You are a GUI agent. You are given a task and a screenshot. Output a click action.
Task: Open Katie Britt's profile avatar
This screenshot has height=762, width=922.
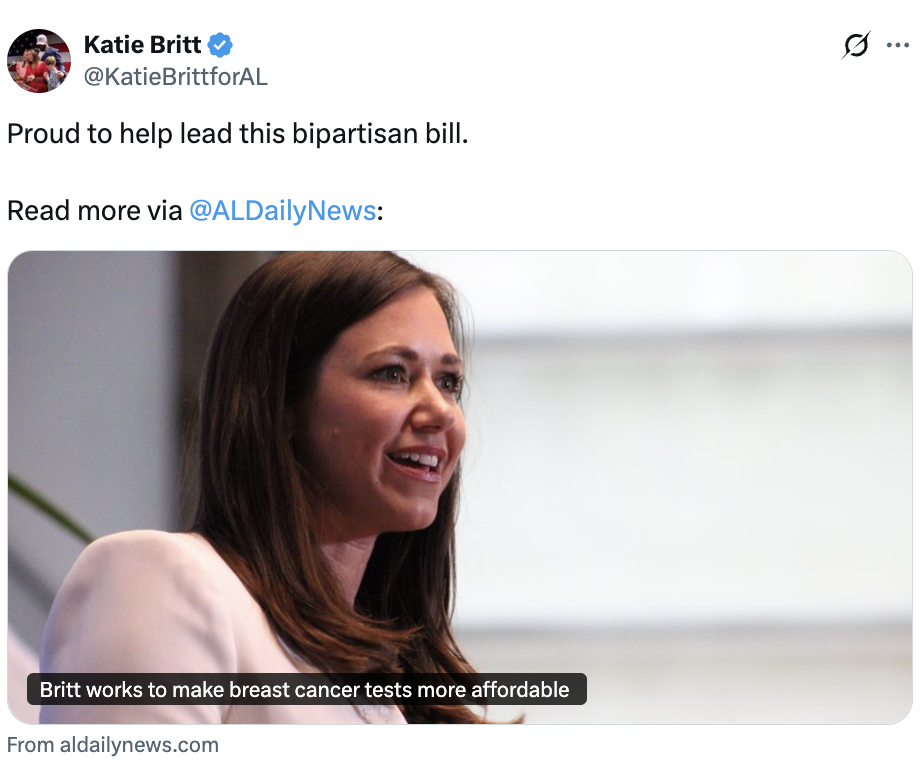(x=39, y=61)
